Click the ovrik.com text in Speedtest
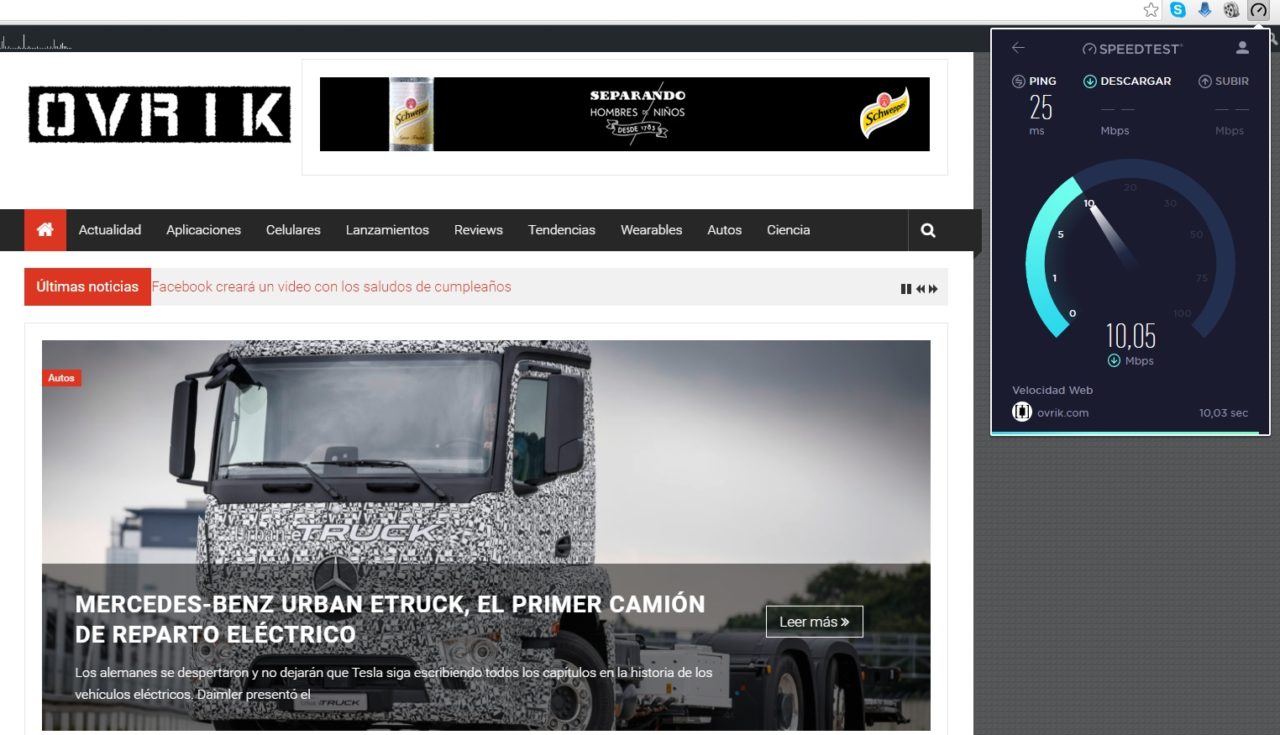 point(1063,413)
